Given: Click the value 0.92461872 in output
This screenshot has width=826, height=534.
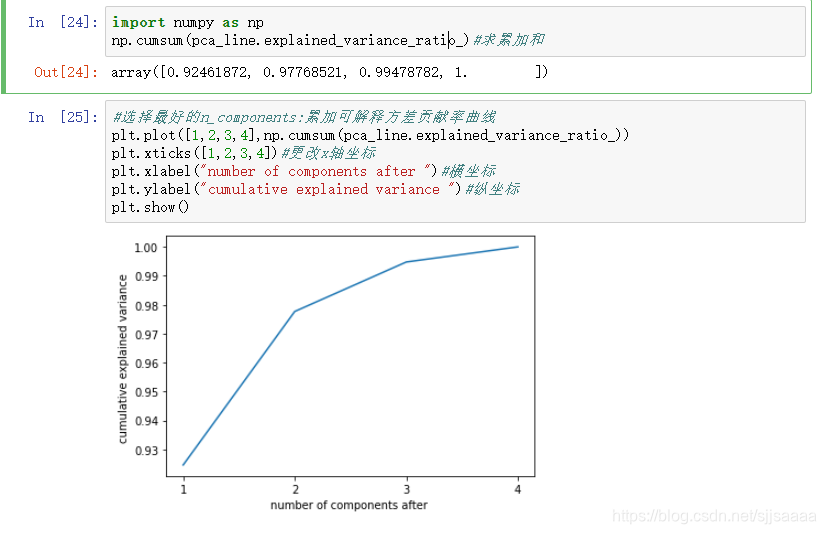Looking at the screenshot, I should click(206, 72).
